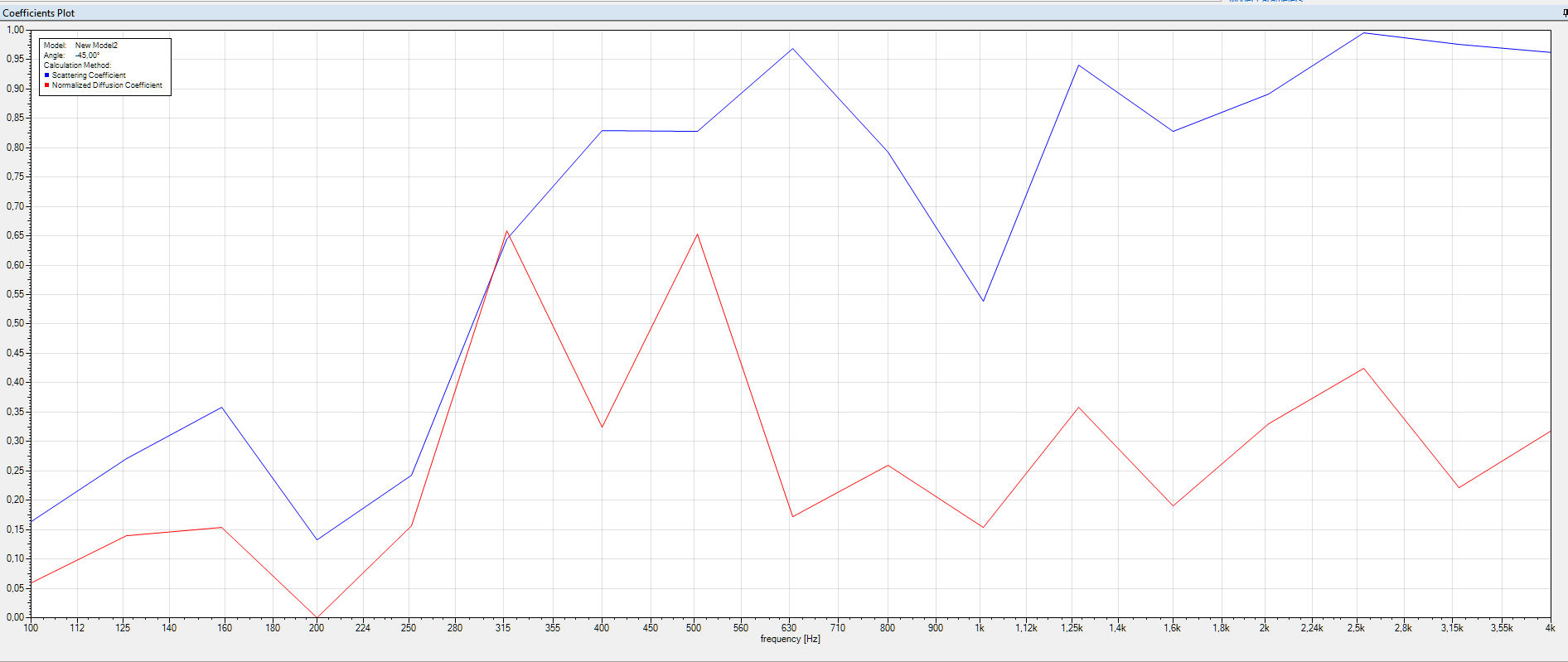1568x662 pixels.
Task: Click the blue curve point at 160 Hz
Action: (221, 407)
